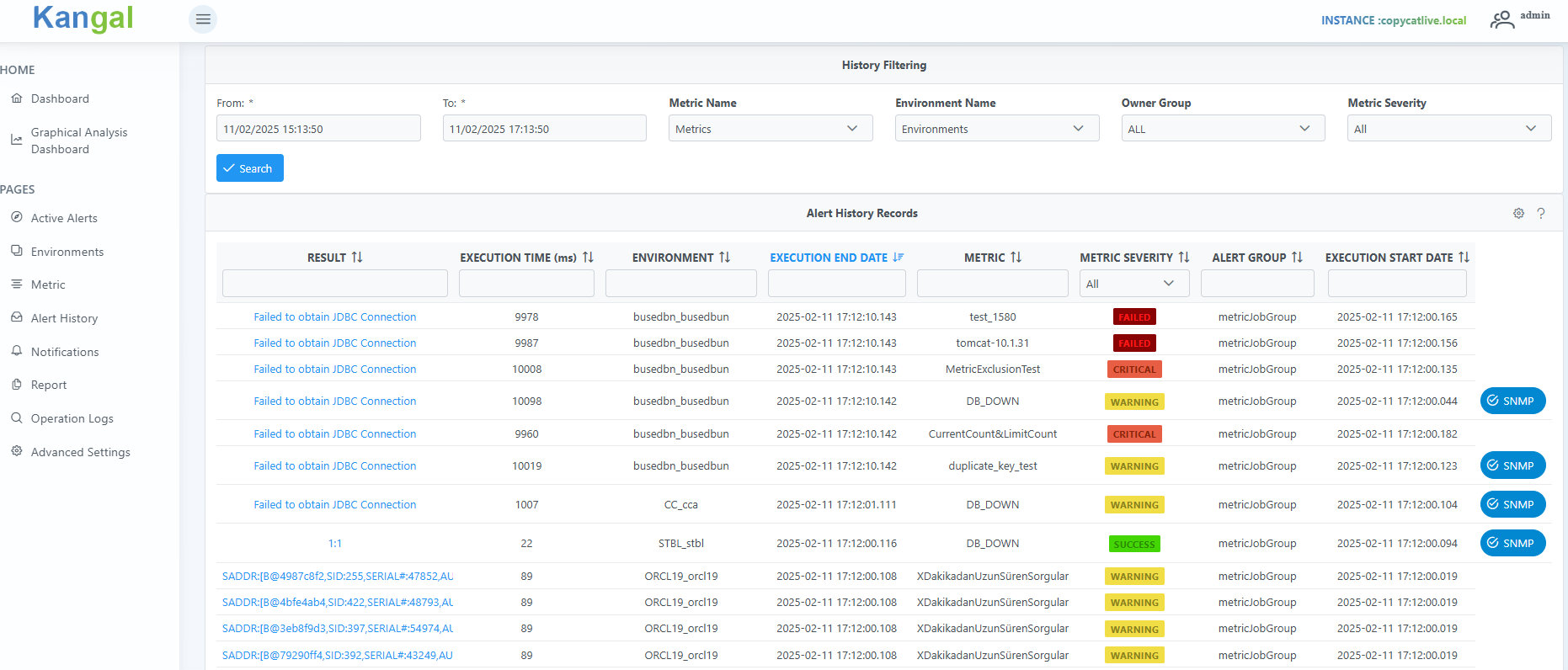Click the Graphical Analysis chart icon
This screenshot has height=670, width=1568.
point(17,141)
